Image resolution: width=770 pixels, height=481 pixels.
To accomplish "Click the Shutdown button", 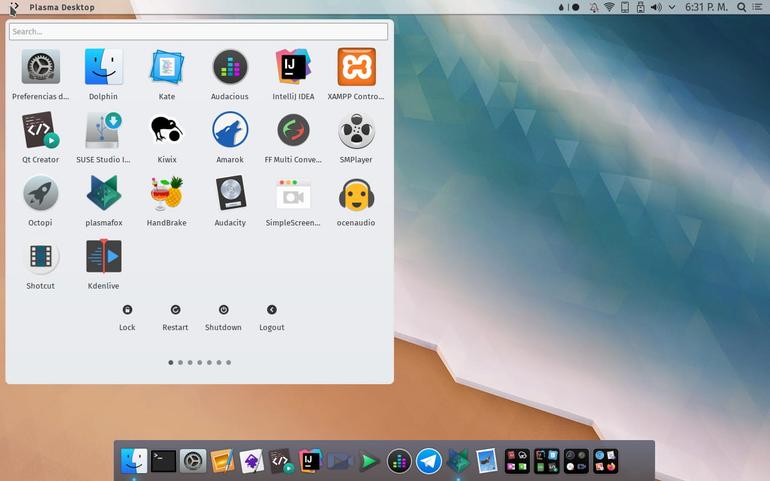I will coord(223,317).
